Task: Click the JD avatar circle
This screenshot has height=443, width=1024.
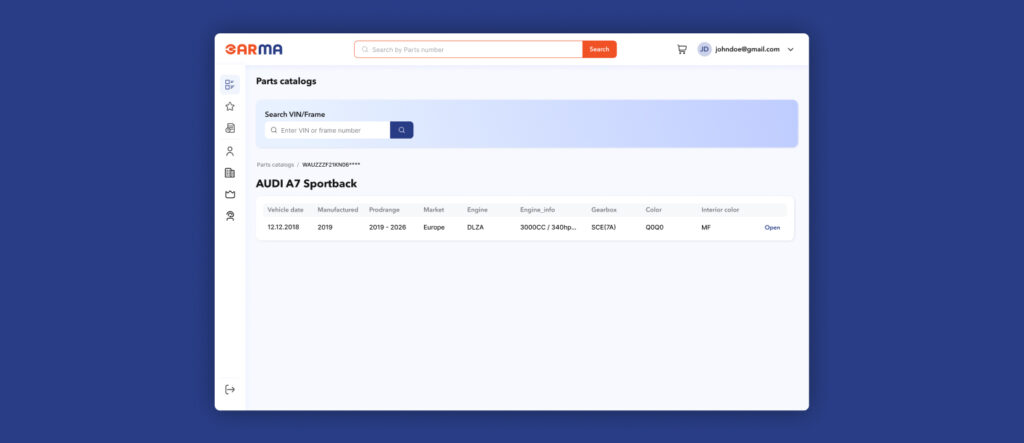Action: 704,49
